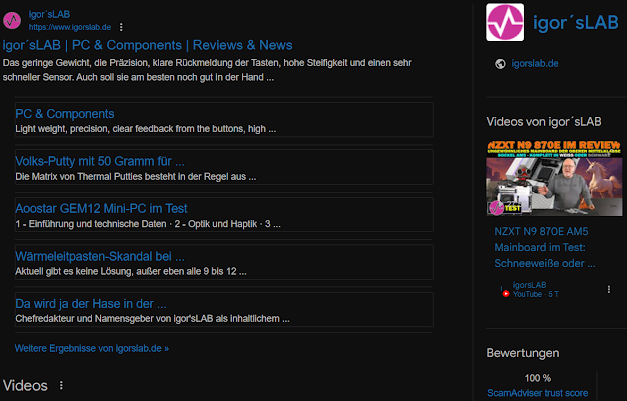Open the PC & Components sitelink

click(64, 114)
